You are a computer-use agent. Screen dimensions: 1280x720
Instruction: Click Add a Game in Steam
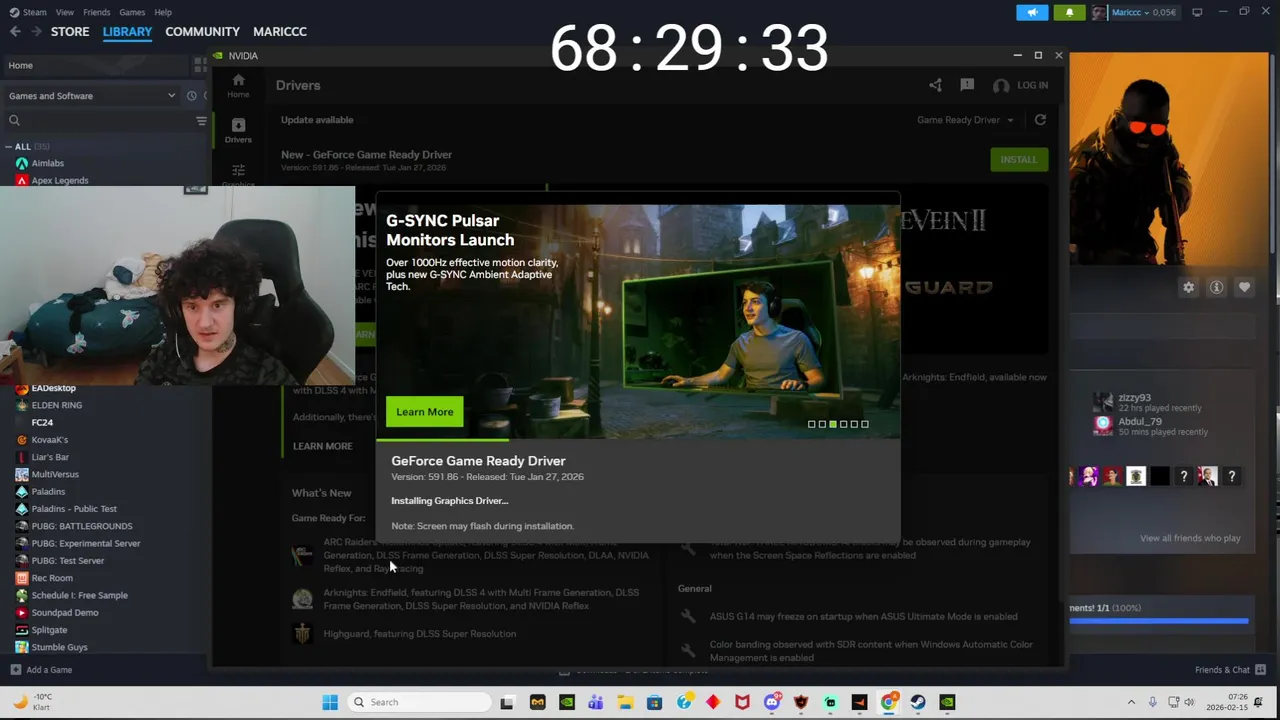pyautogui.click(x=41, y=670)
